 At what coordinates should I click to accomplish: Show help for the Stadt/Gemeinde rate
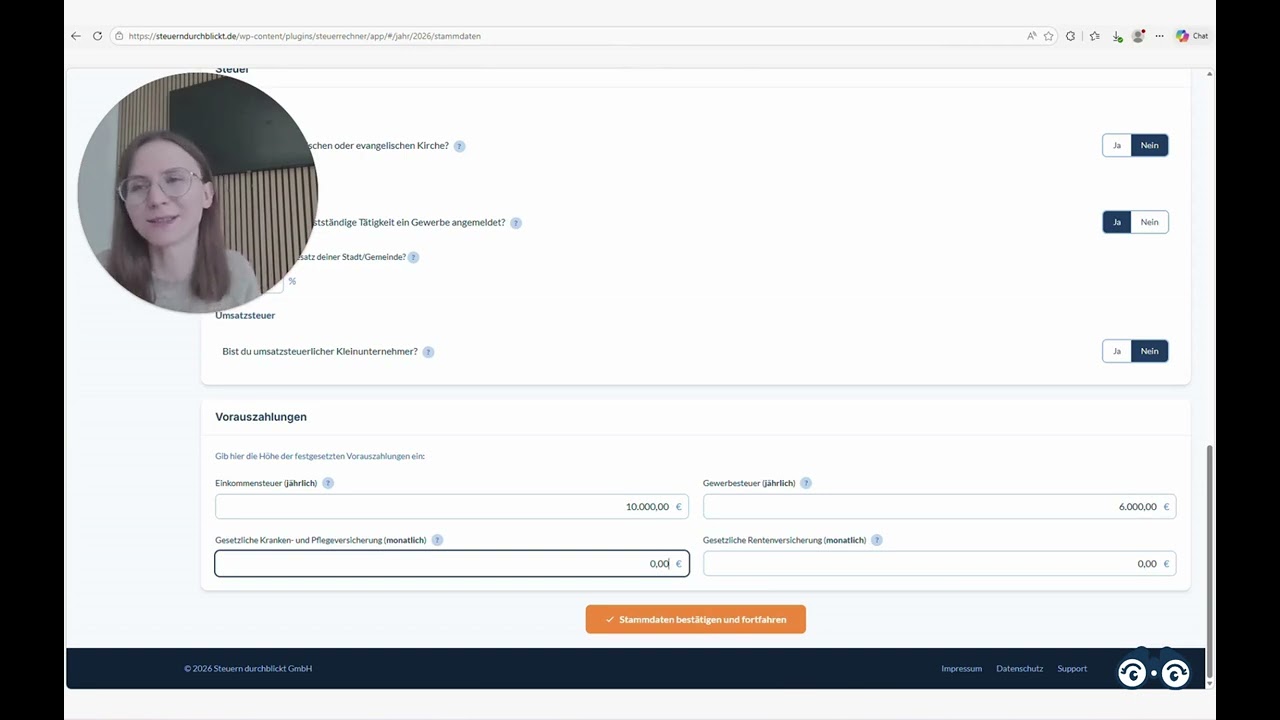[x=413, y=257]
